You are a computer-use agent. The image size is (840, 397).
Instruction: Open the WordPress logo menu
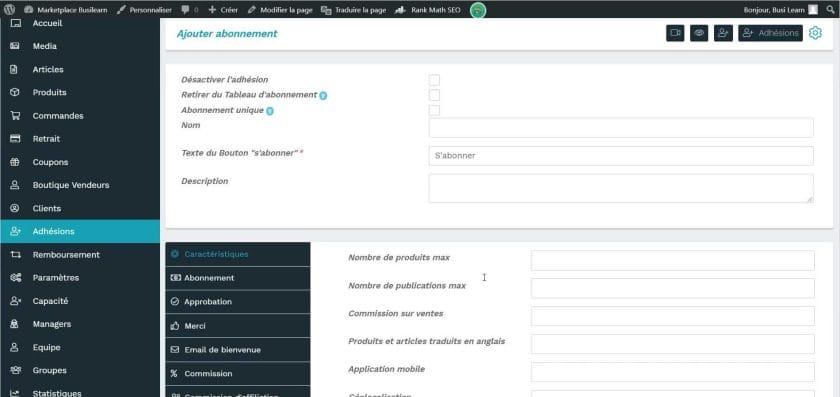click(9, 10)
